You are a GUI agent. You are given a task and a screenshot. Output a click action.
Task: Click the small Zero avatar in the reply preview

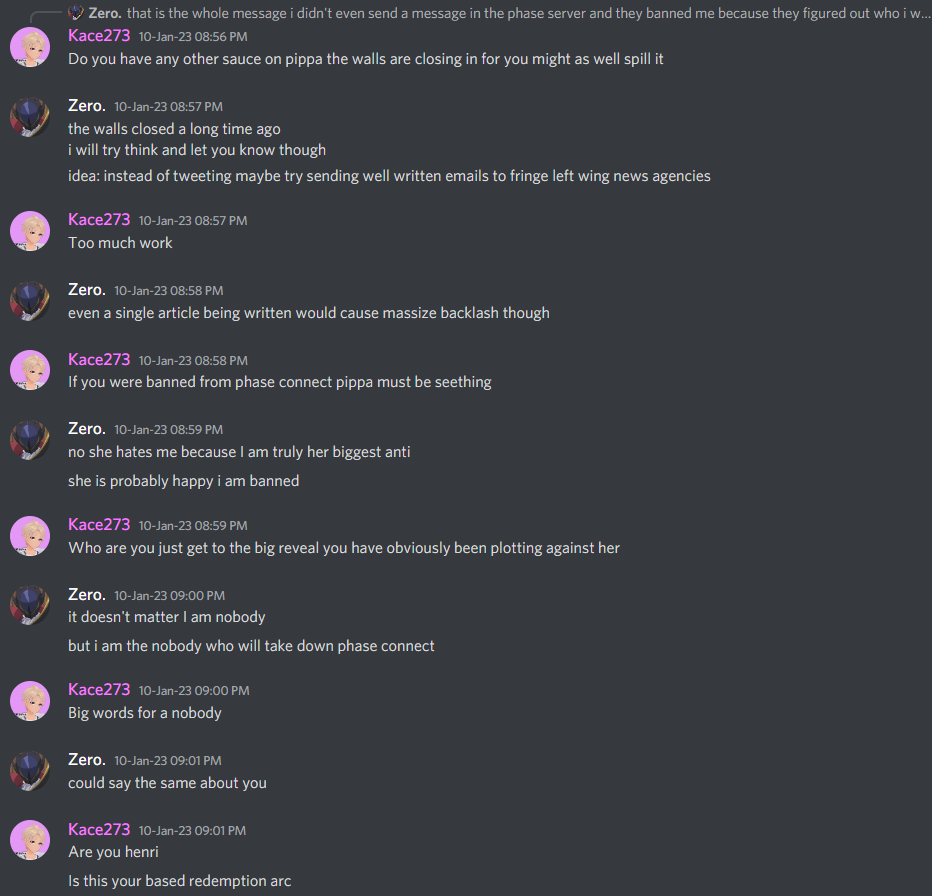(75, 12)
